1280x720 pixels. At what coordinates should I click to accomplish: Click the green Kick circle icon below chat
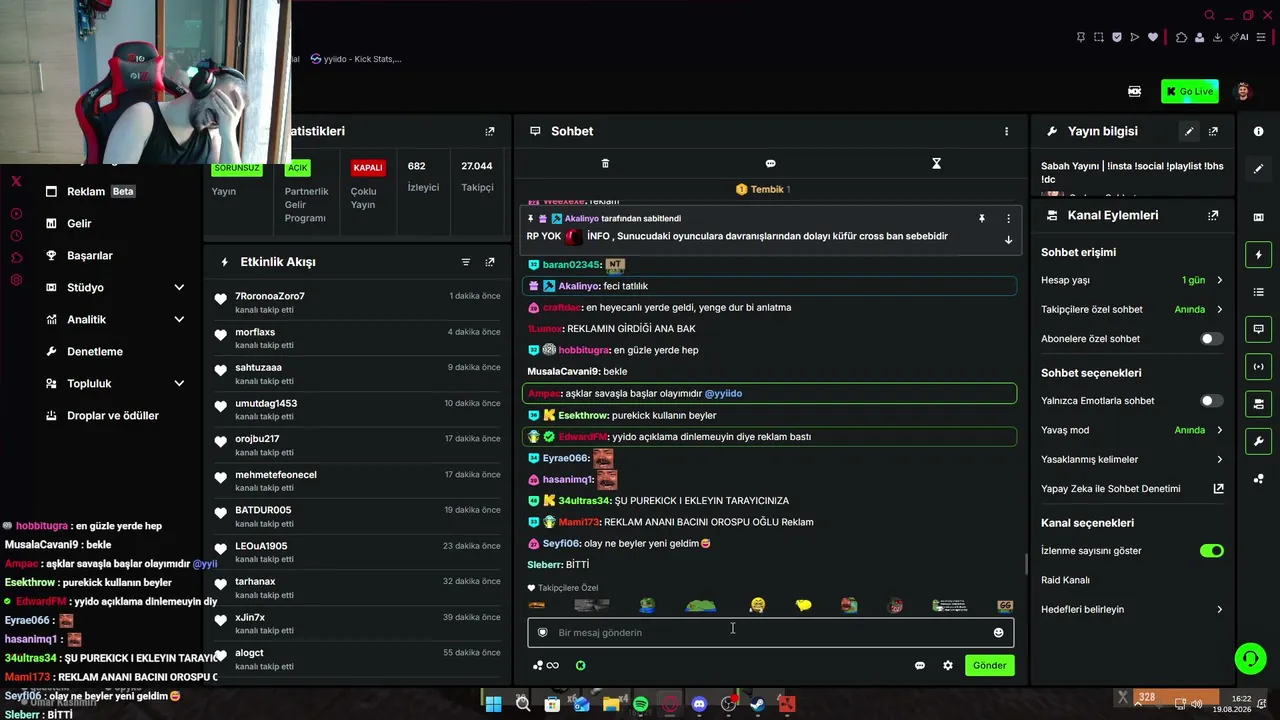(580, 665)
